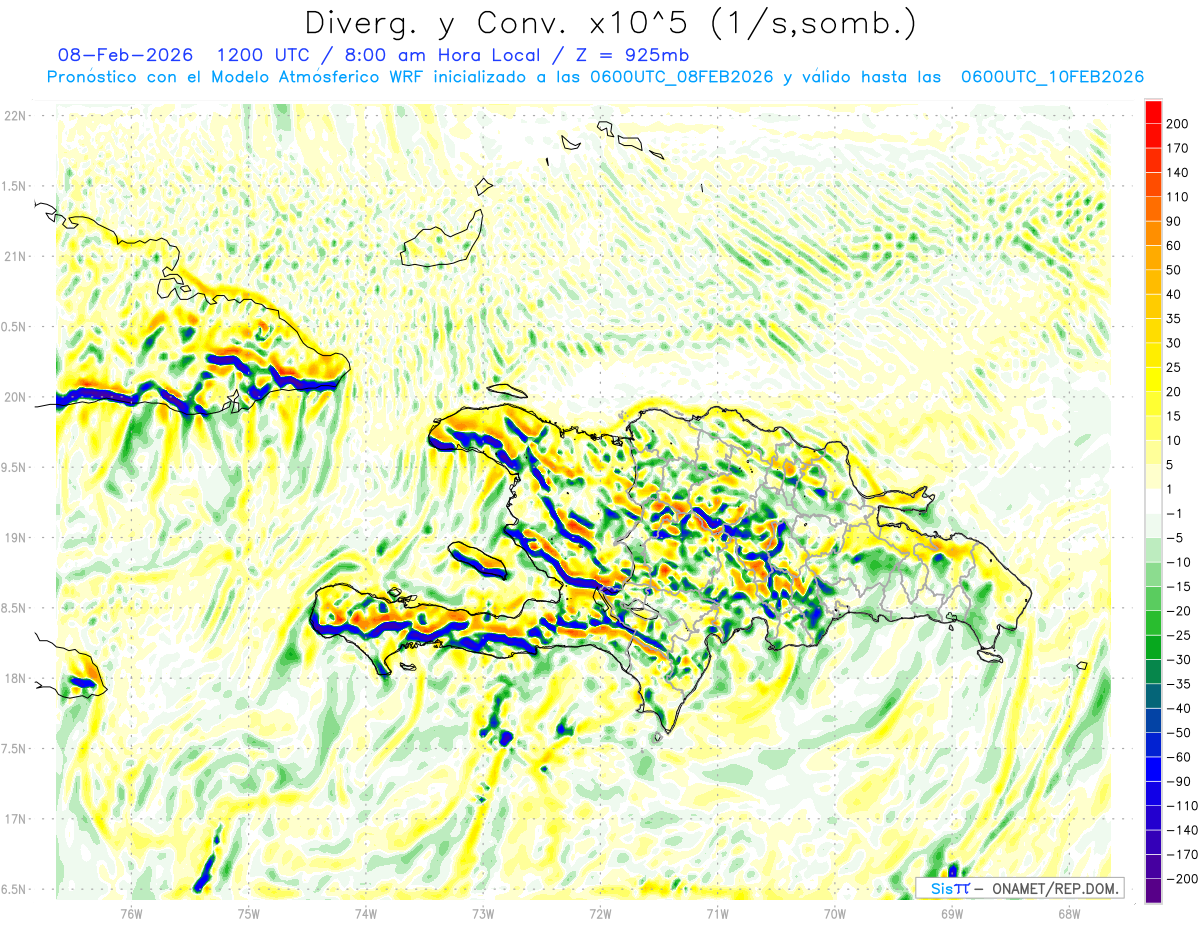Click the title 'Diverg. y Conv. x10^5 (1/s,somb.)'
Screen dimensions: 1200x927
610,23
